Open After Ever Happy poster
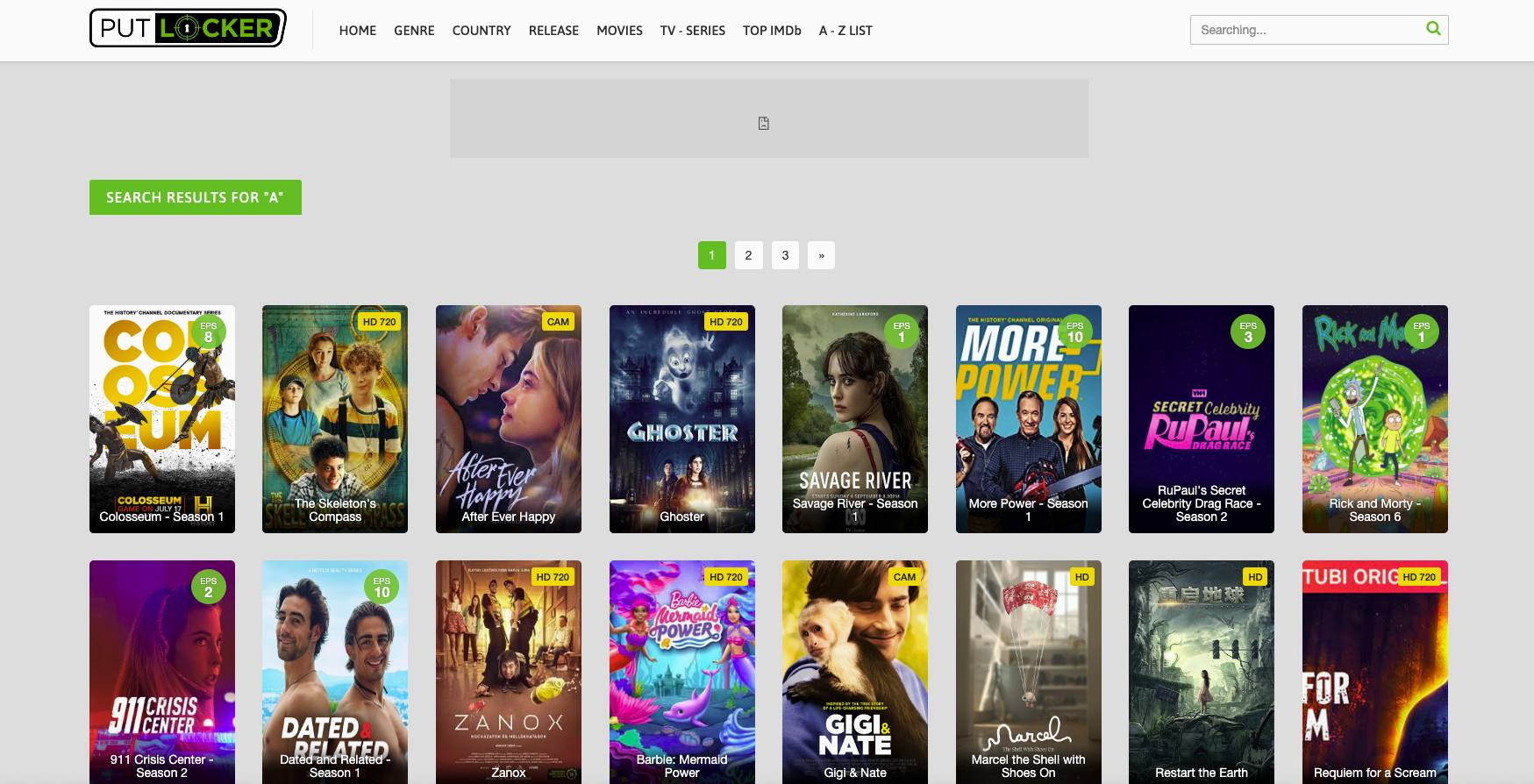This screenshot has width=1534, height=784. pos(509,419)
